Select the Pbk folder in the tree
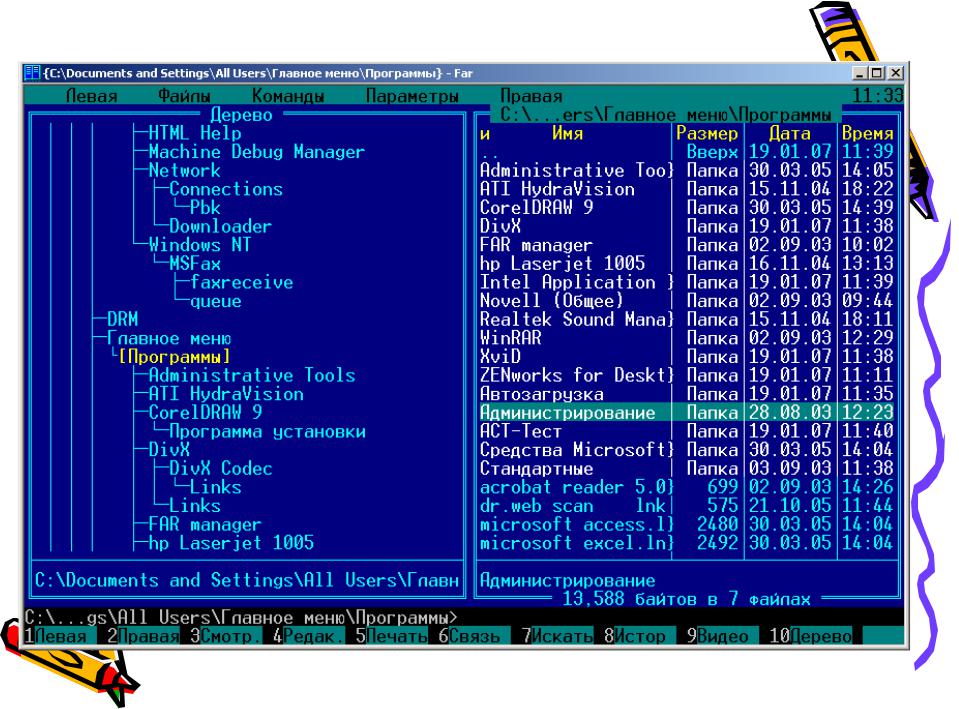 click(205, 208)
